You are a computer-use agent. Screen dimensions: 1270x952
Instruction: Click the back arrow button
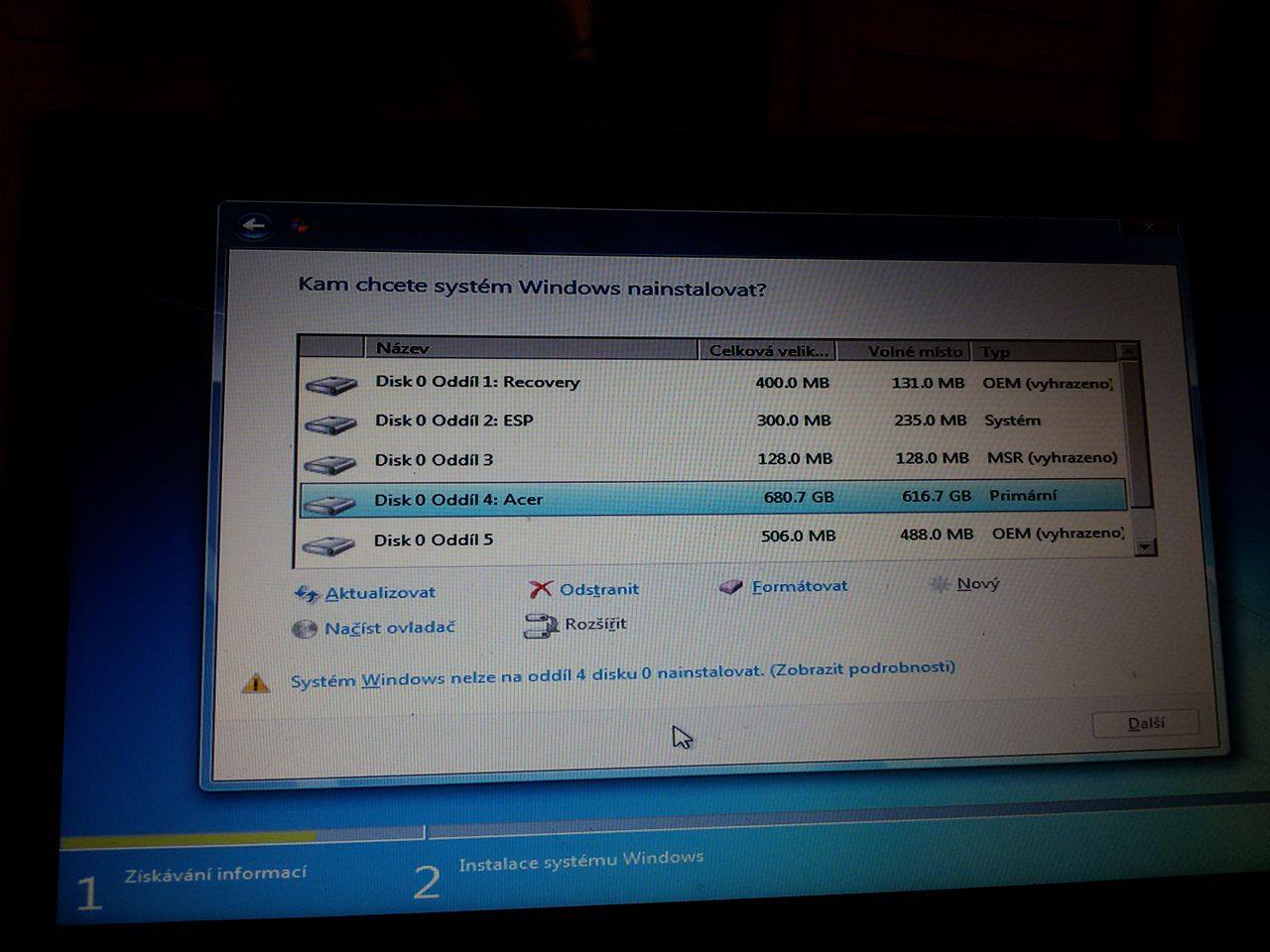[x=255, y=225]
